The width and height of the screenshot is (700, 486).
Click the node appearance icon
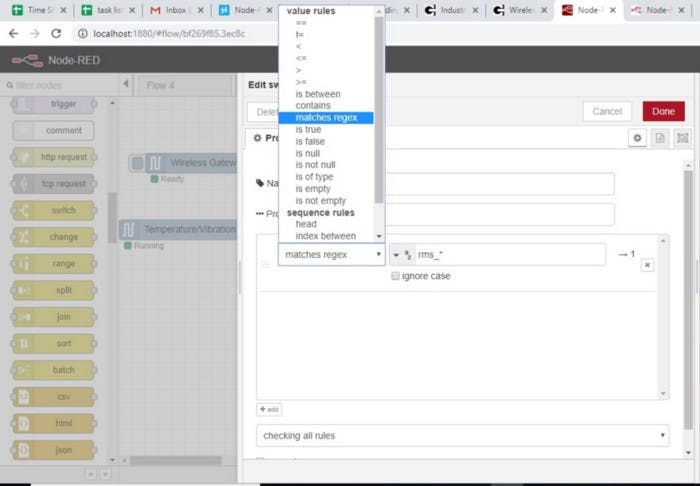(682, 138)
